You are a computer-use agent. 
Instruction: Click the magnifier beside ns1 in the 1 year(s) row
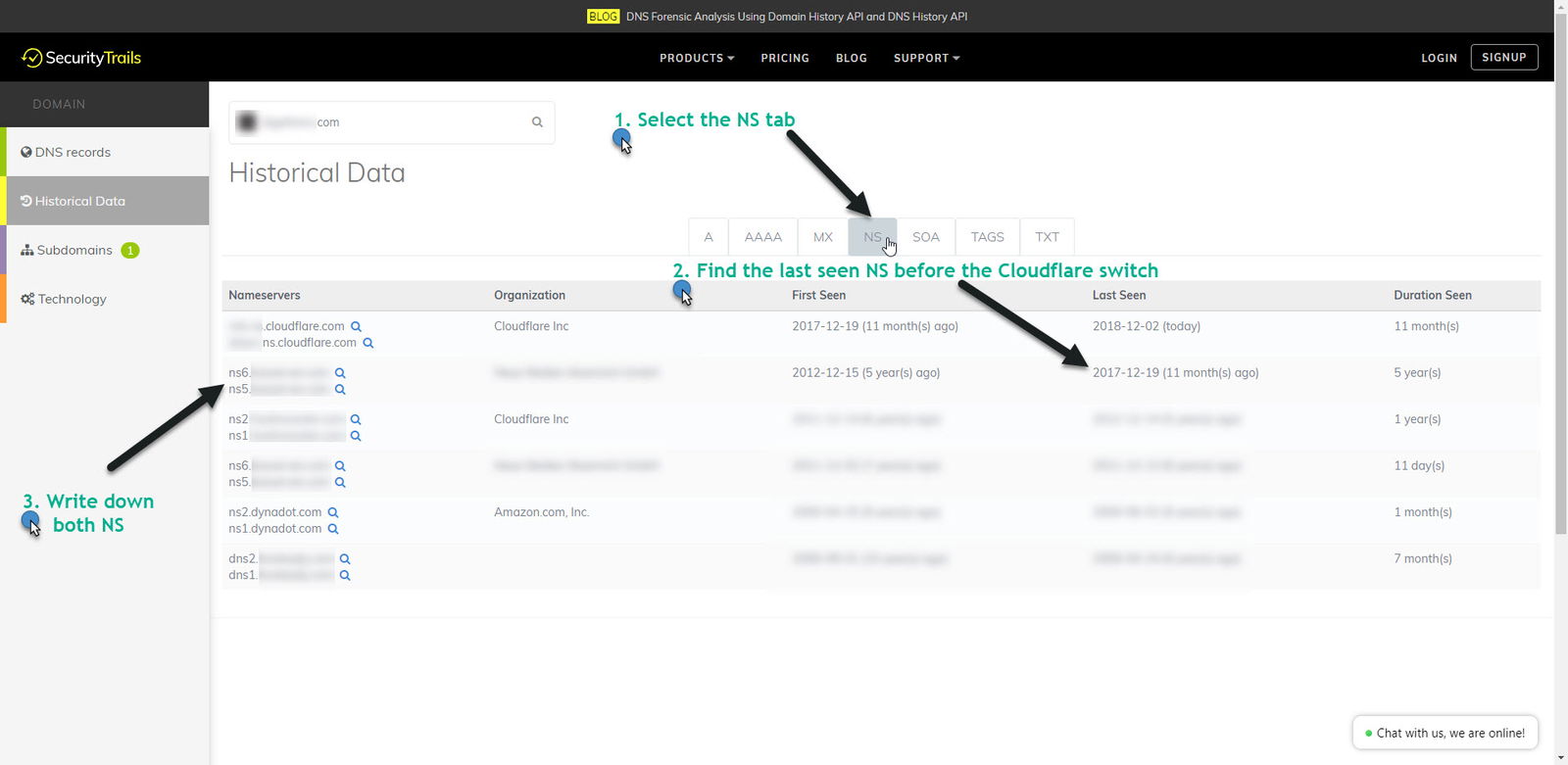click(356, 436)
